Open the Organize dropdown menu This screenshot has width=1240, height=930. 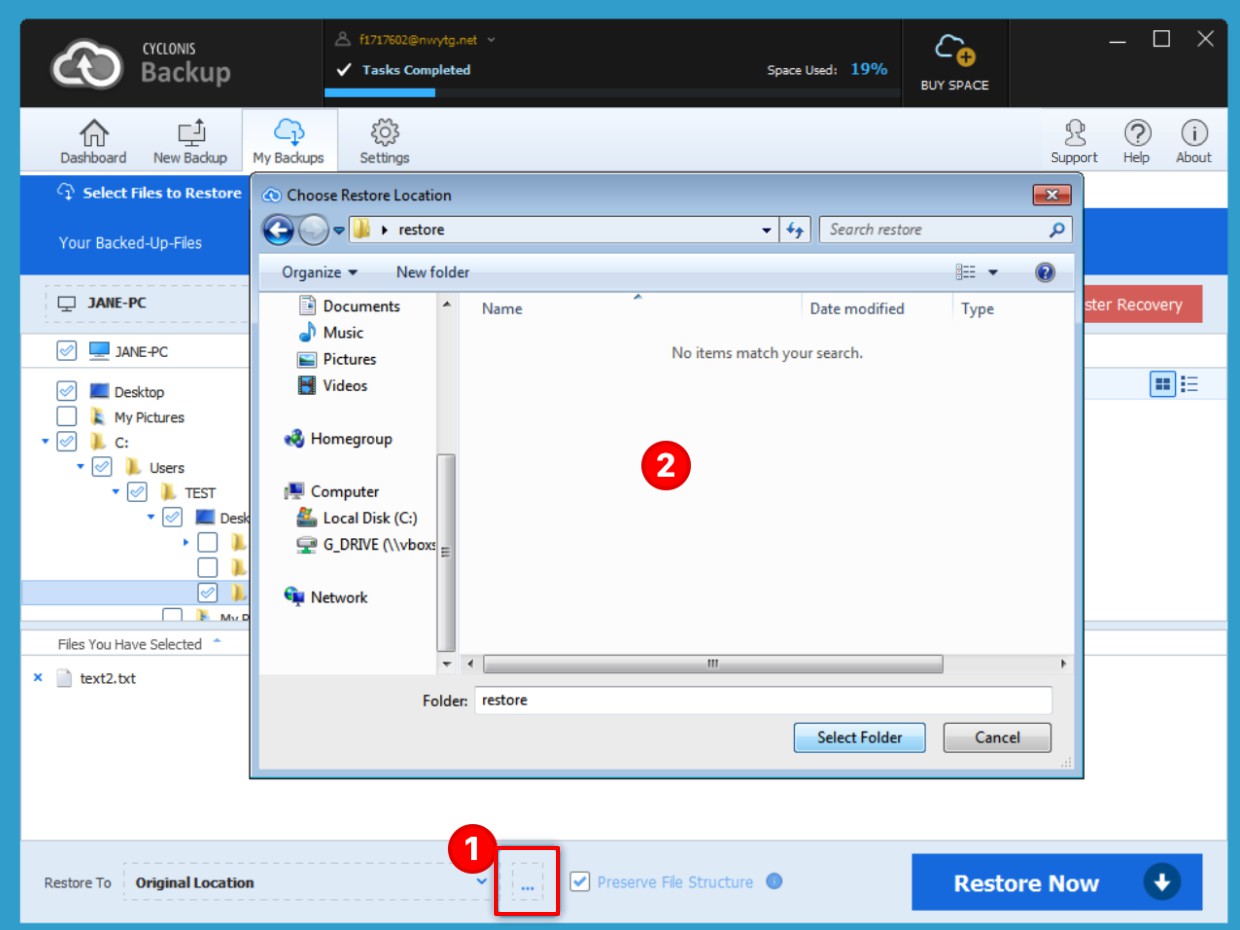tap(319, 272)
